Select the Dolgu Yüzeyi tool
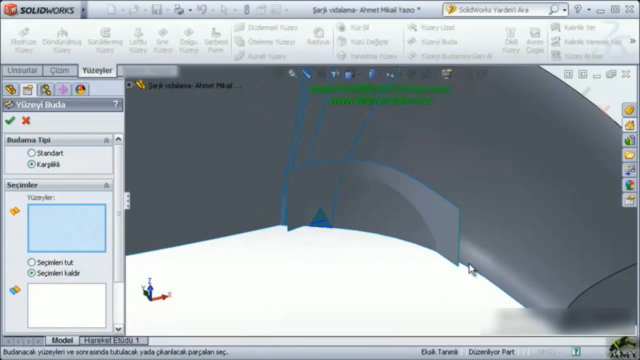This screenshot has height=360, width=640. 188,40
